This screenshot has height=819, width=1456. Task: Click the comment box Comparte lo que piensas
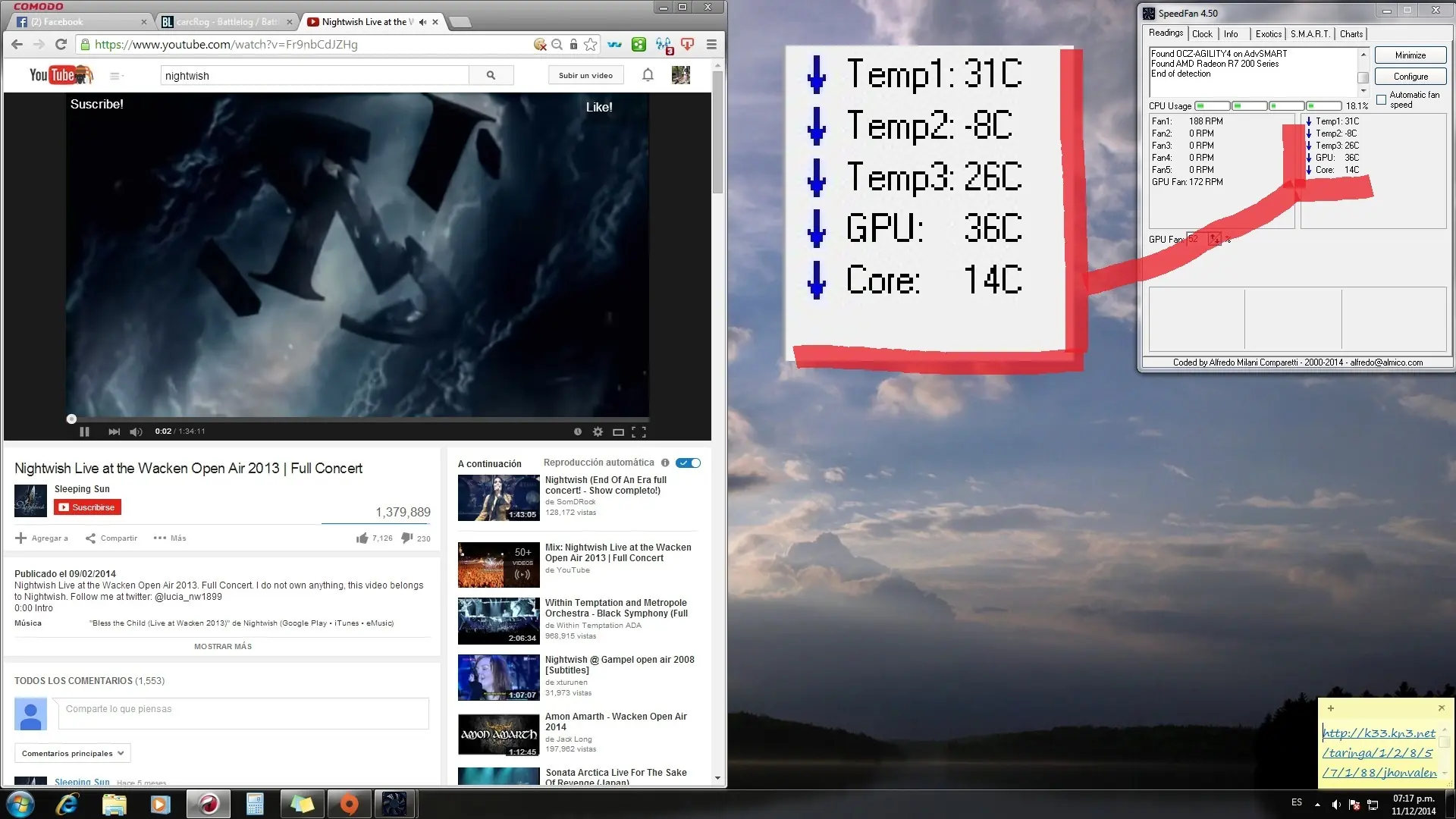[x=244, y=714]
